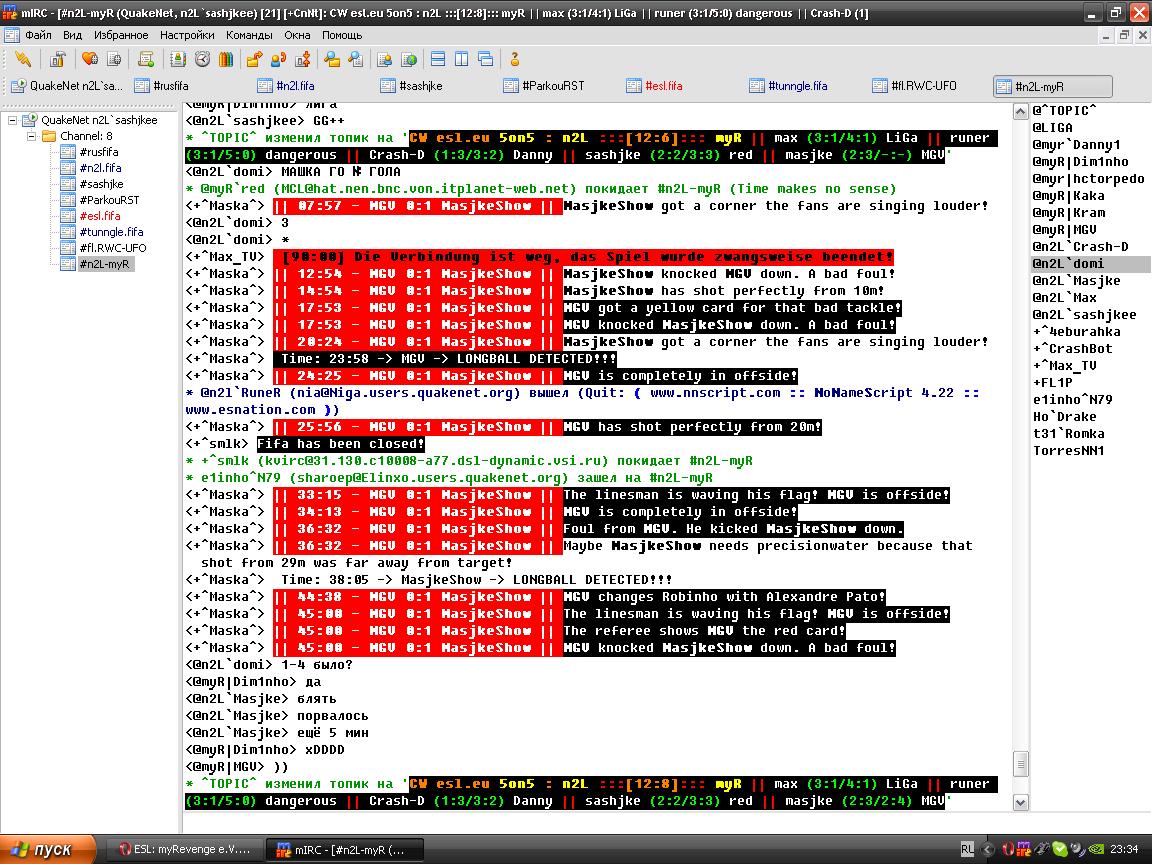
Task: Click the Skype icon in system tray
Action: pyautogui.click(x=1060, y=849)
